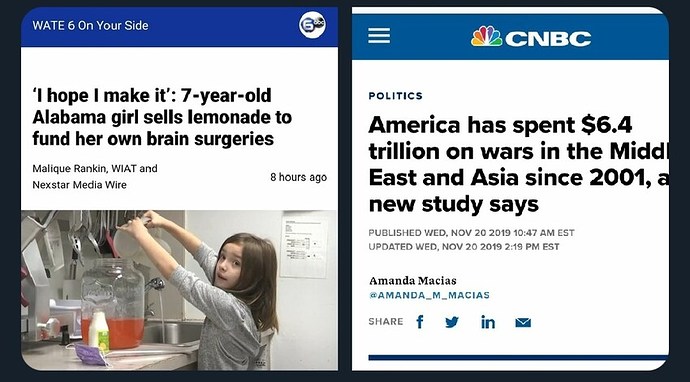Viewport: 690px width, 382px height.
Task: Open the Politics section label
Action: (396, 96)
